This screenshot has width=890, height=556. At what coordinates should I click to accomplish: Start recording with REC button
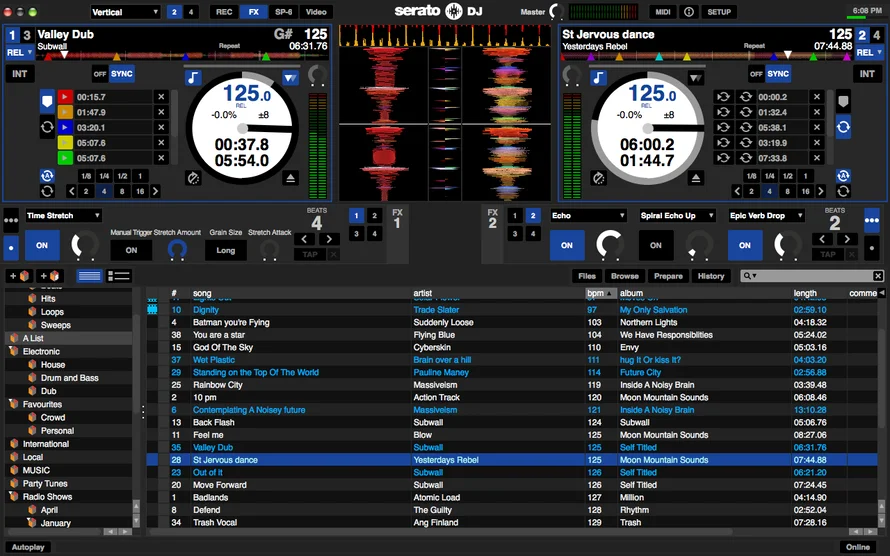224,12
